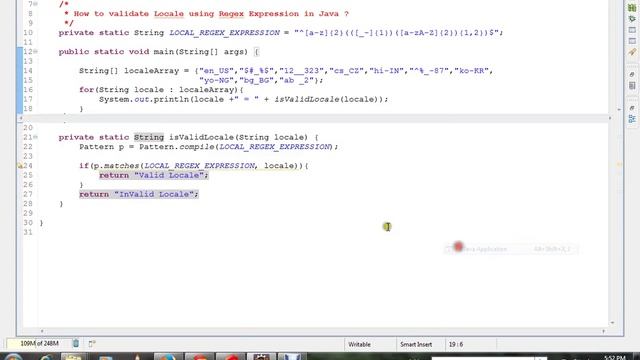The height and width of the screenshot is (360, 640).
Task: Click lower editor vertical scrollbar down arrow
Action: pyautogui.click(x=612, y=323)
